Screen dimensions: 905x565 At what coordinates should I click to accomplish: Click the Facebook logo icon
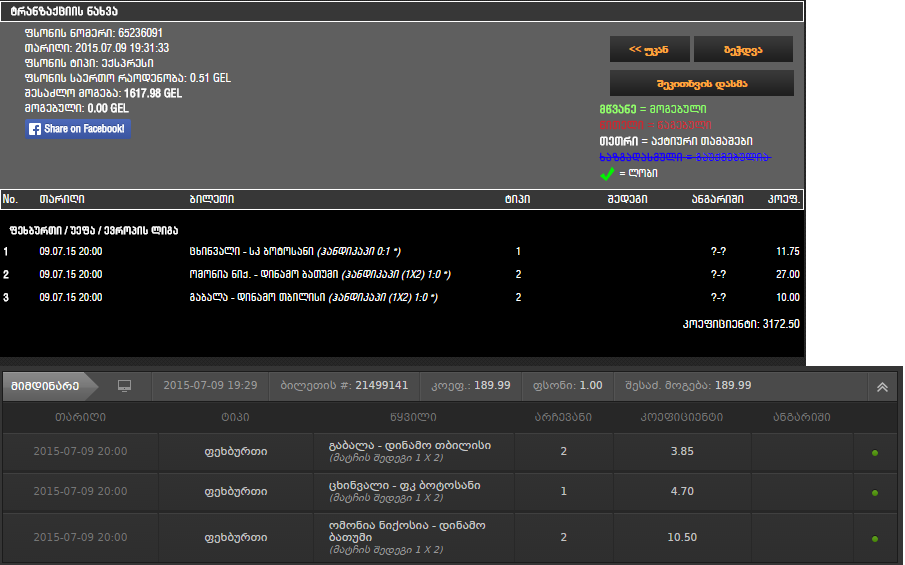[x=35, y=129]
